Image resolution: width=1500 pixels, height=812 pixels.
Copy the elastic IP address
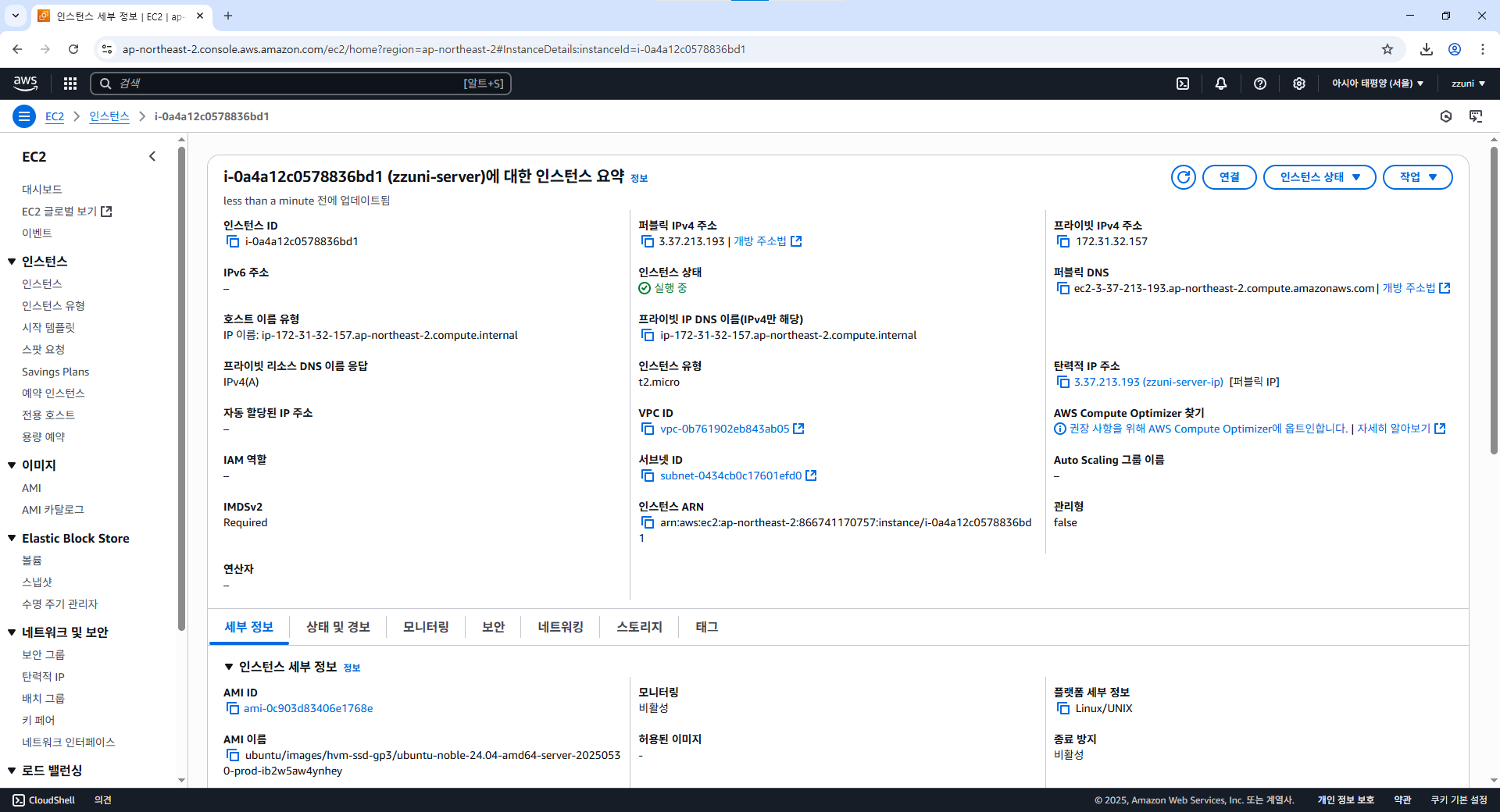(x=1063, y=382)
